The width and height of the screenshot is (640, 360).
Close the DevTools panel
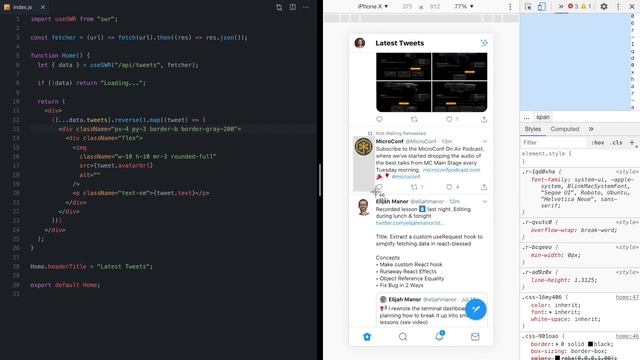click(x=631, y=7)
